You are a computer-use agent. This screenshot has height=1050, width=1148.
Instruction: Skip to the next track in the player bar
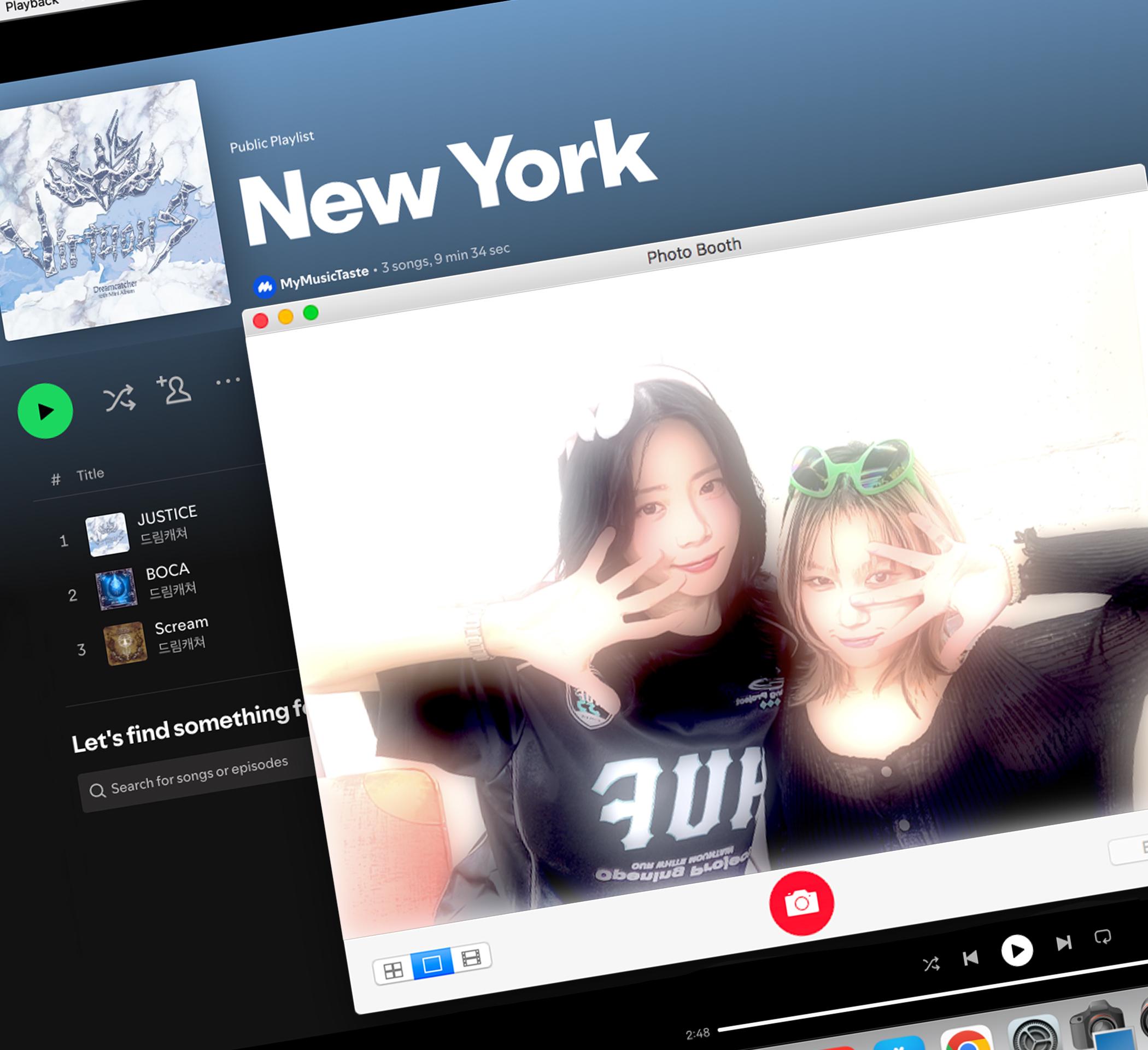1064,943
